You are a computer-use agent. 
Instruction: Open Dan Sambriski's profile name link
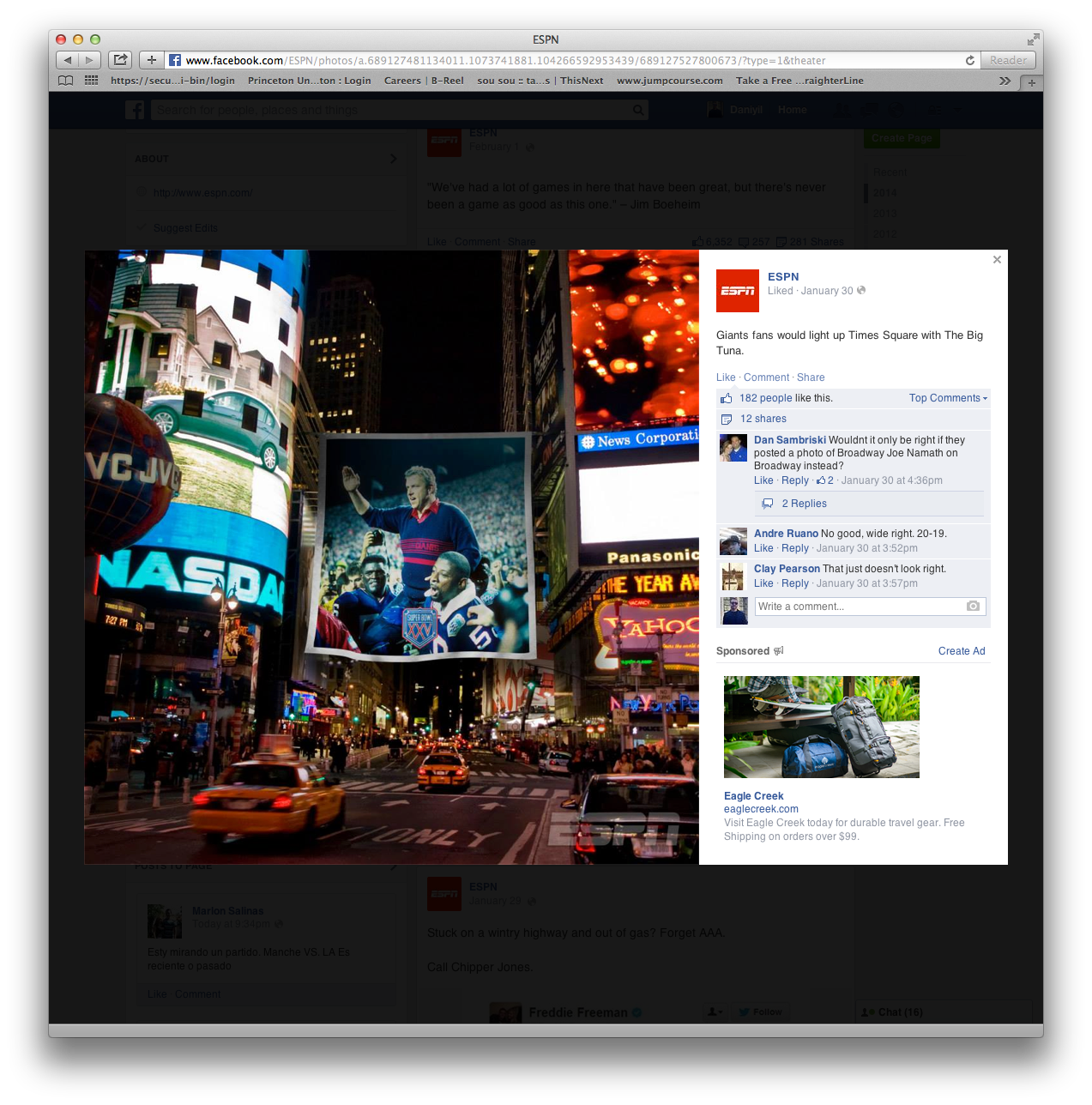790,440
